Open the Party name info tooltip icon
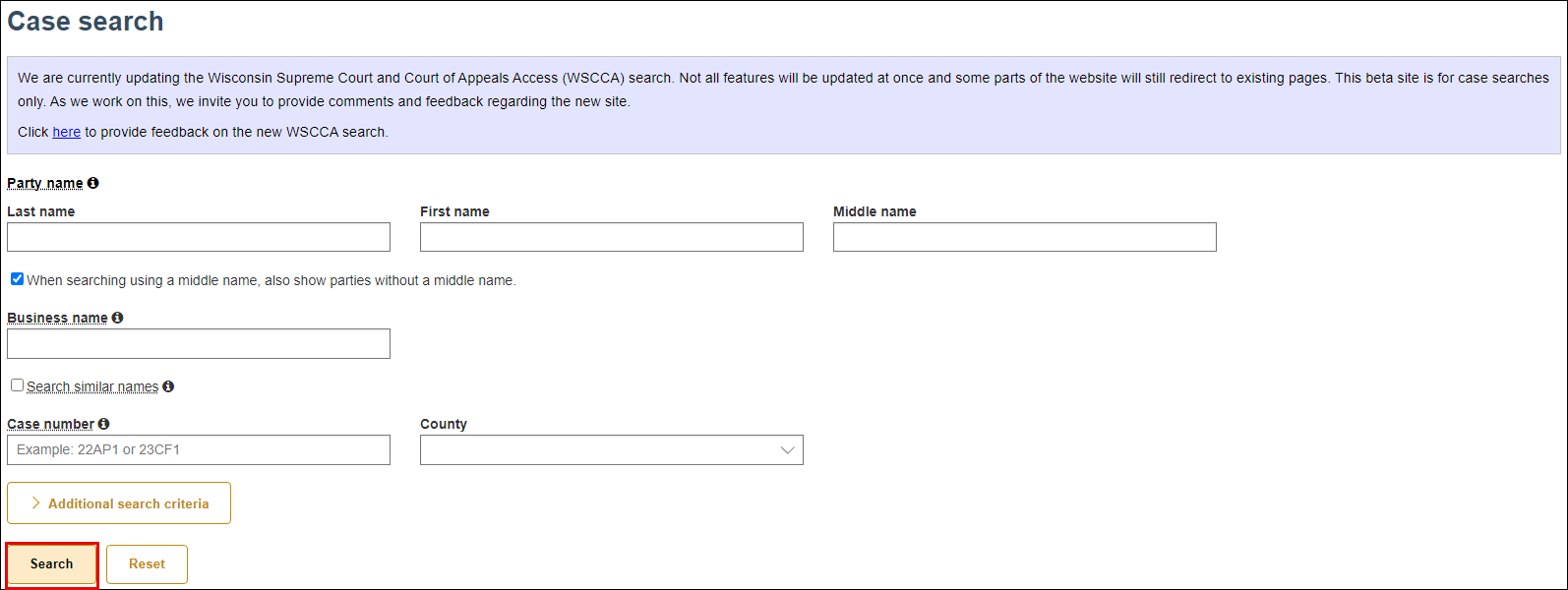Screen dimensions: 1568x590 click(x=91, y=183)
